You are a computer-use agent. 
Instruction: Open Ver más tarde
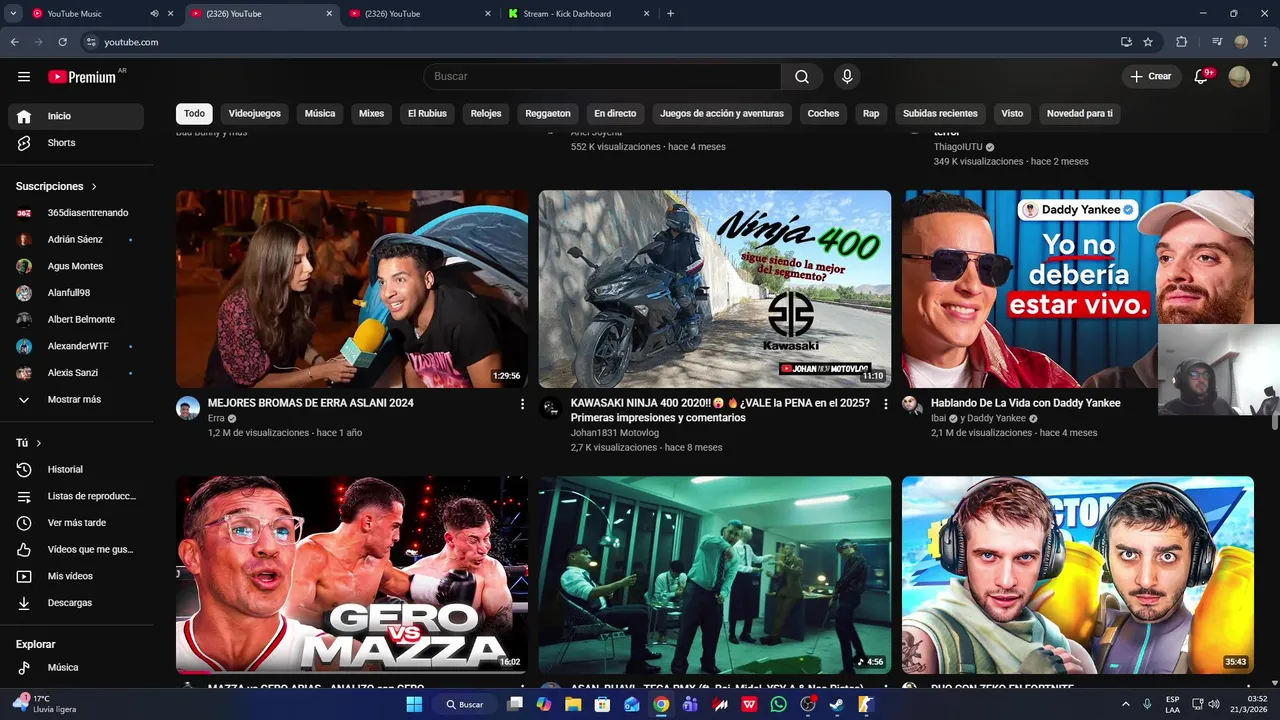(76, 523)
